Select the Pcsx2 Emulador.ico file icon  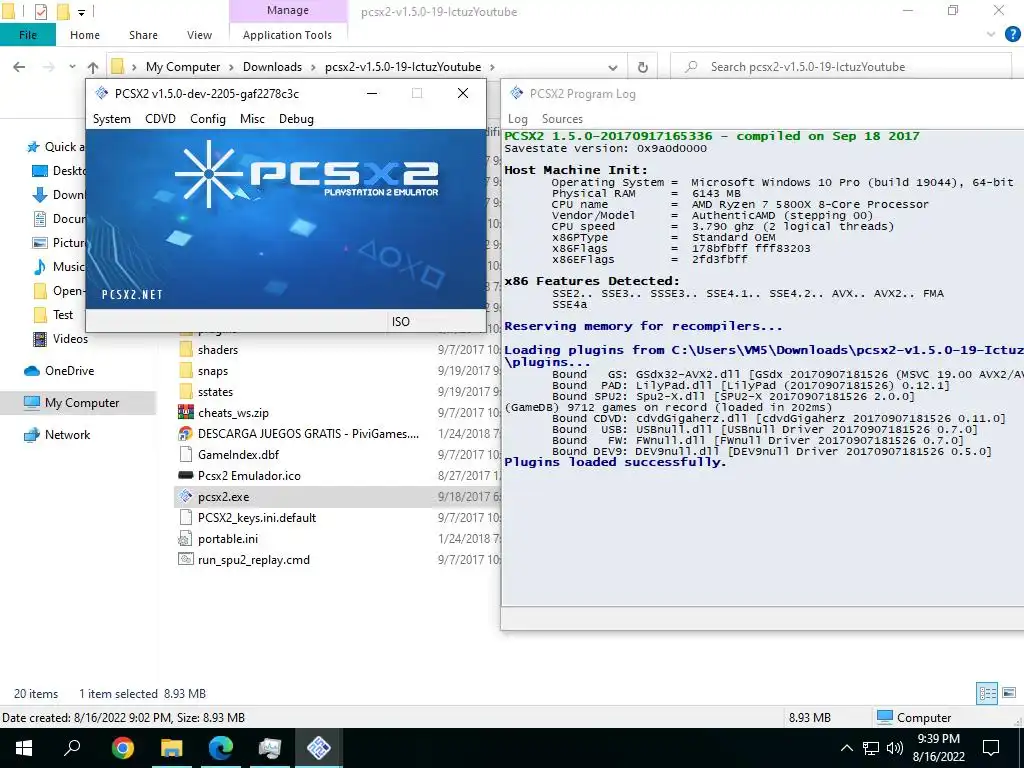click(185, 475)
